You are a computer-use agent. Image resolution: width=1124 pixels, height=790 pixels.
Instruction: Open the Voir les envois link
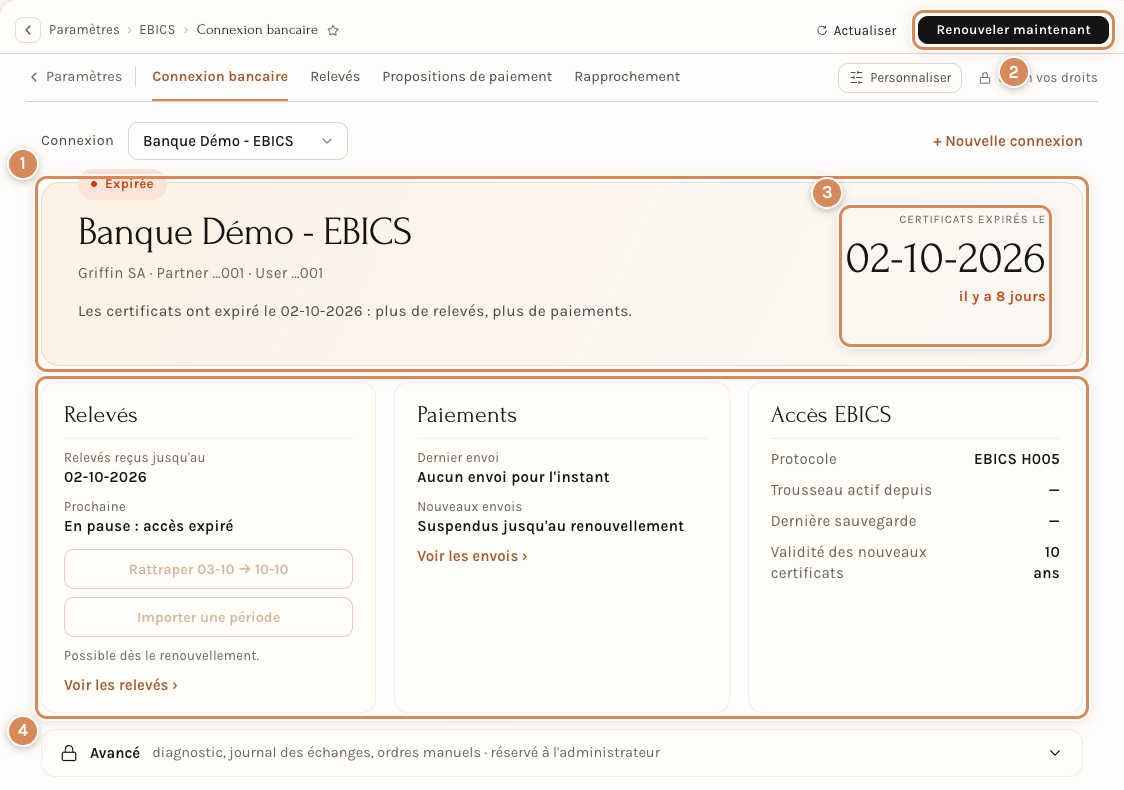(472, 556)
